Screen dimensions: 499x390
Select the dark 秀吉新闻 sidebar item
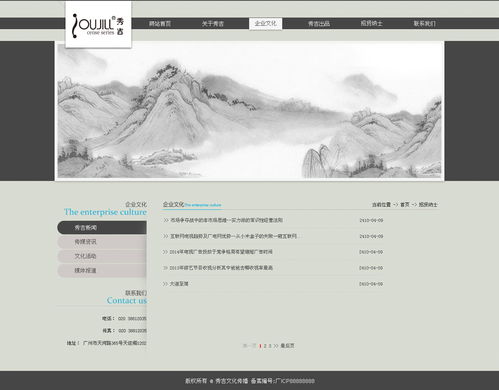[x=102, y=228]
